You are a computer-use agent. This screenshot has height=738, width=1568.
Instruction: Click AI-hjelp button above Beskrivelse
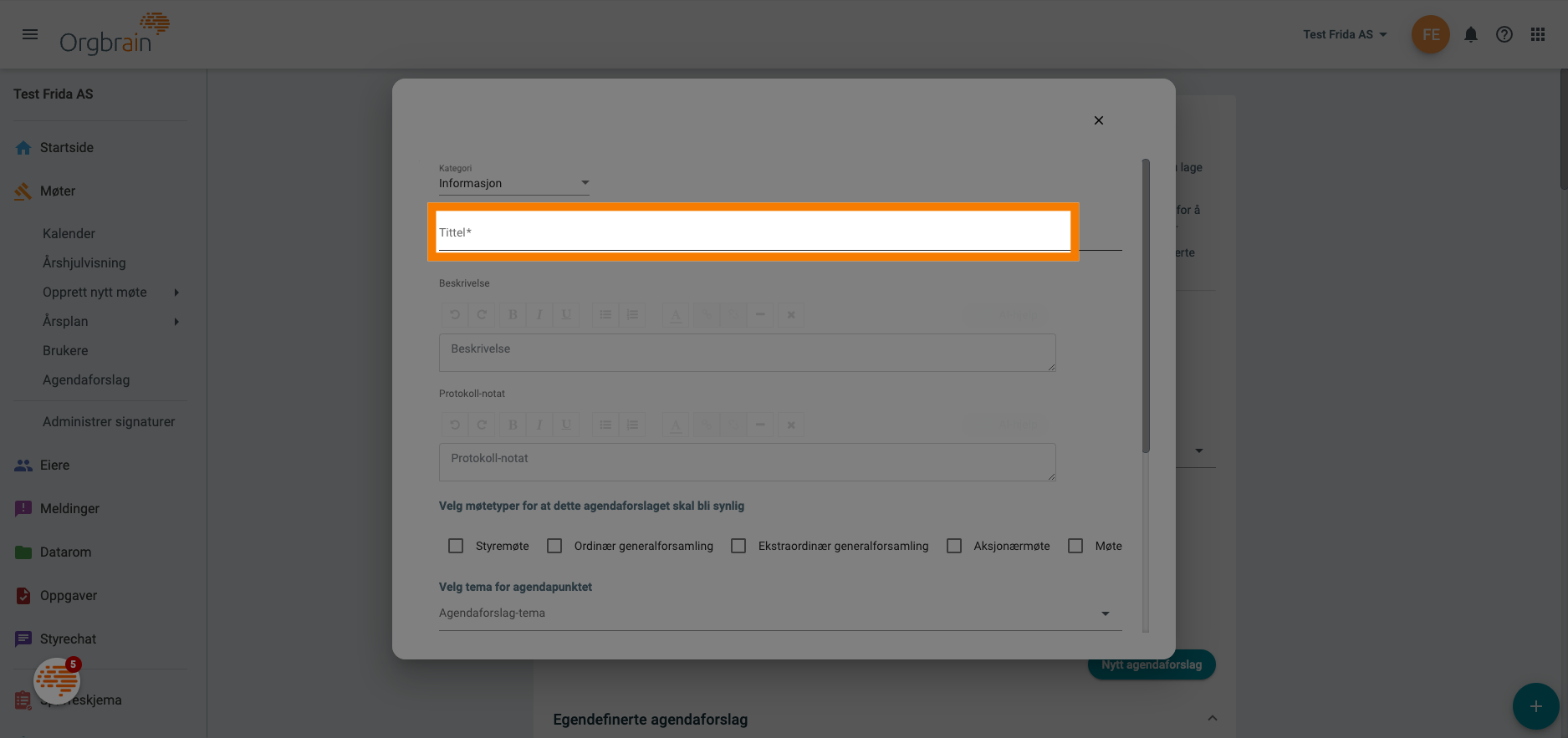point(1008,315)
